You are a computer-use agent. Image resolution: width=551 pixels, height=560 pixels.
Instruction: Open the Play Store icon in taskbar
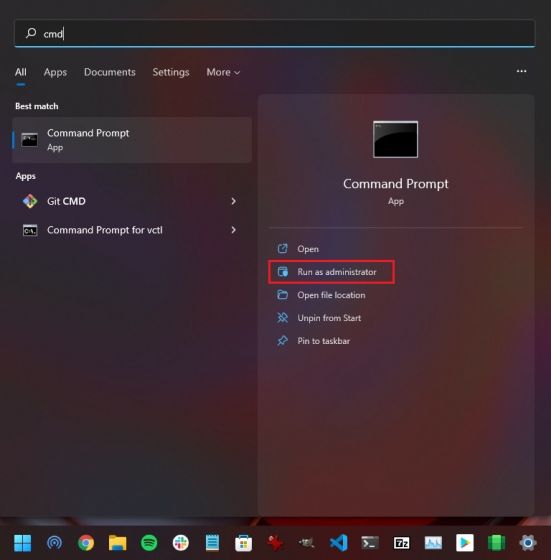[x=465, y=543]
